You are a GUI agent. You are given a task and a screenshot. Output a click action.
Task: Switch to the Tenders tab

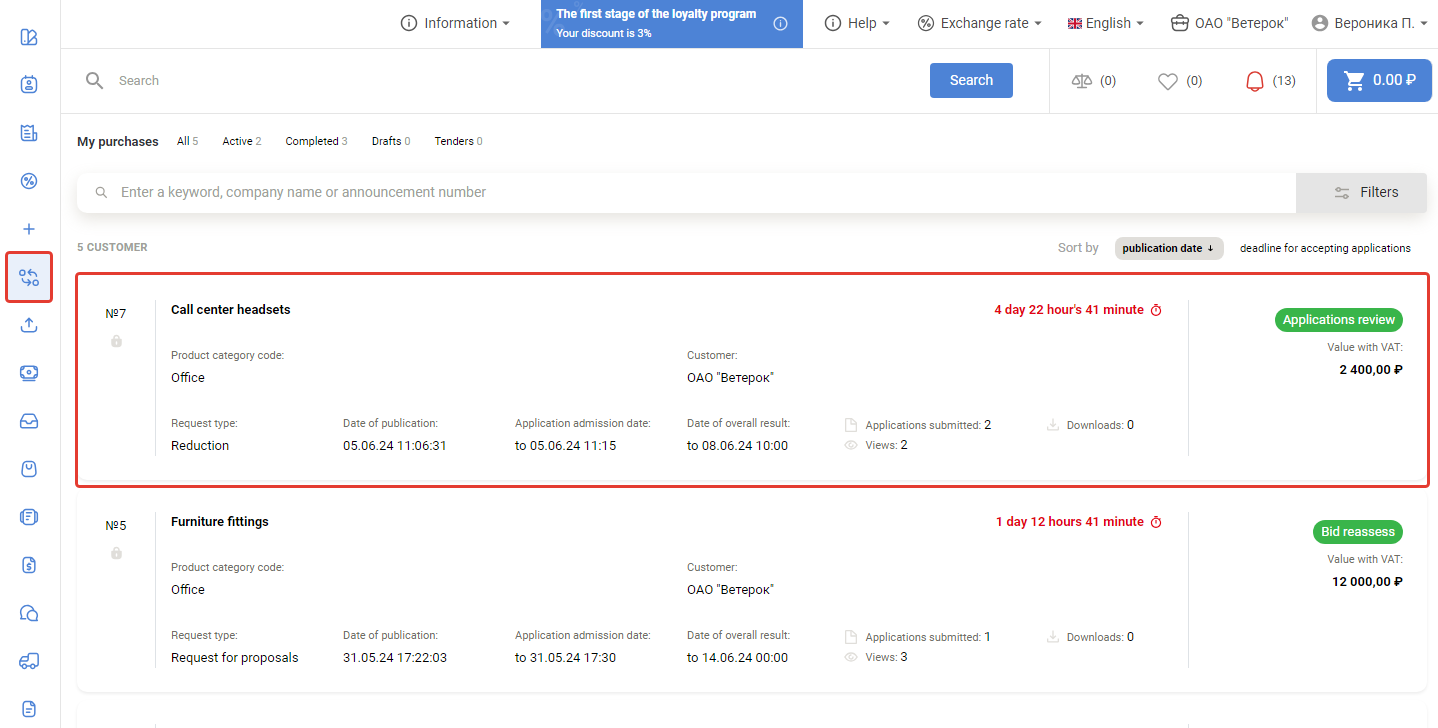coord(458,141)
